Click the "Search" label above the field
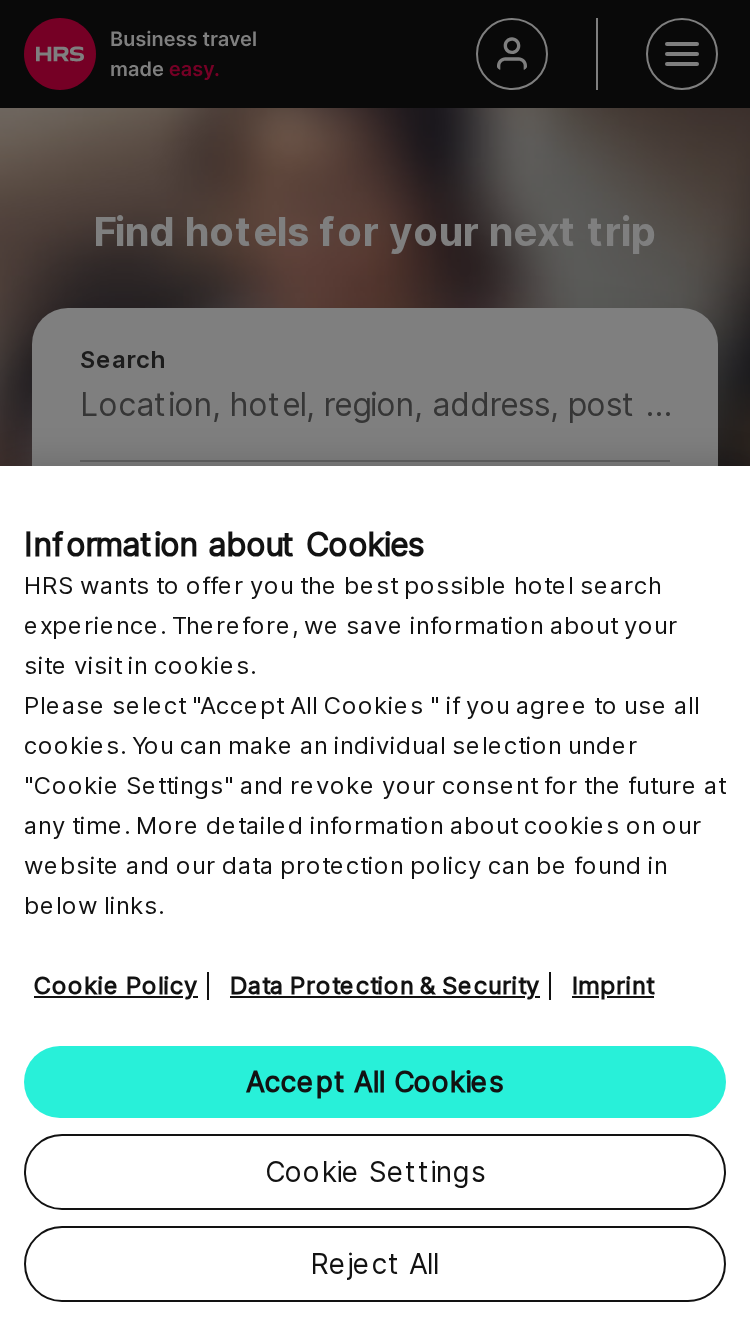Viewport: 750px width, 1334px height. tap(123, 360)
